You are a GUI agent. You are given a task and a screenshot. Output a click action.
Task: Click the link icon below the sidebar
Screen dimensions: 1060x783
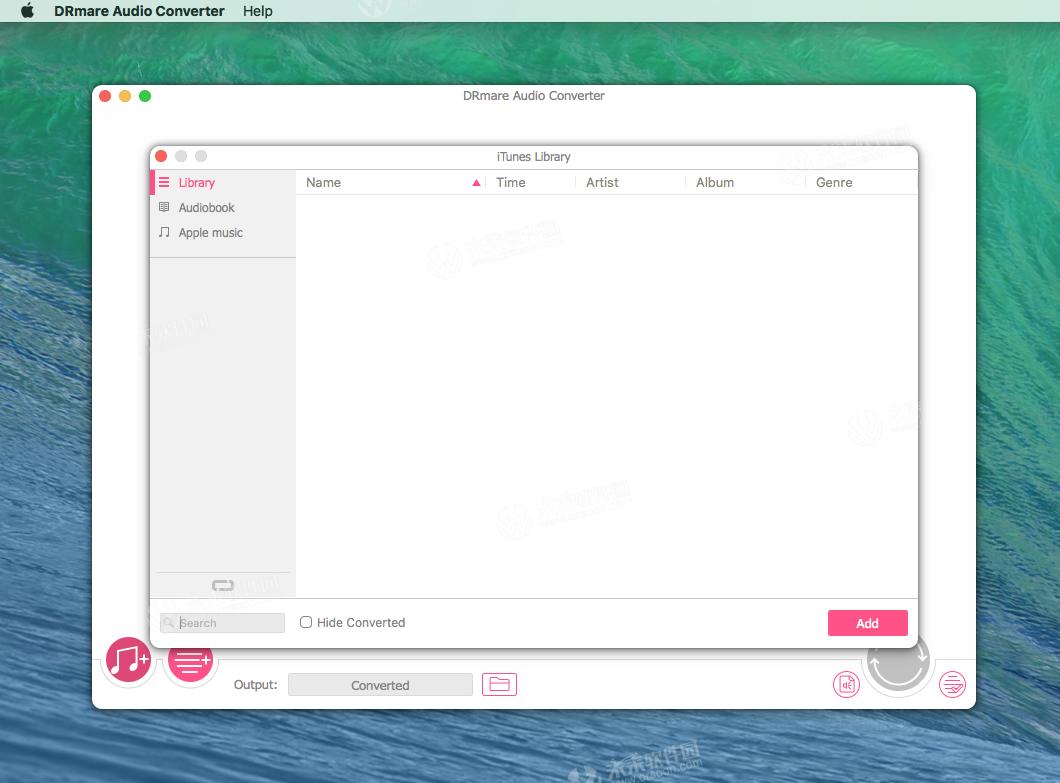point(224,584)
